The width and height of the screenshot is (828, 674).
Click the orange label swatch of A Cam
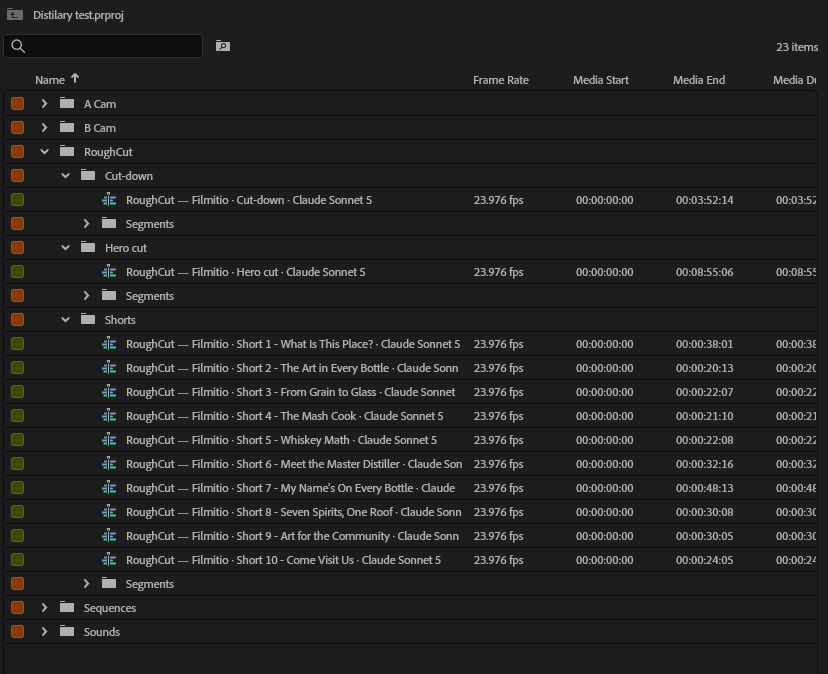(17, 104)
